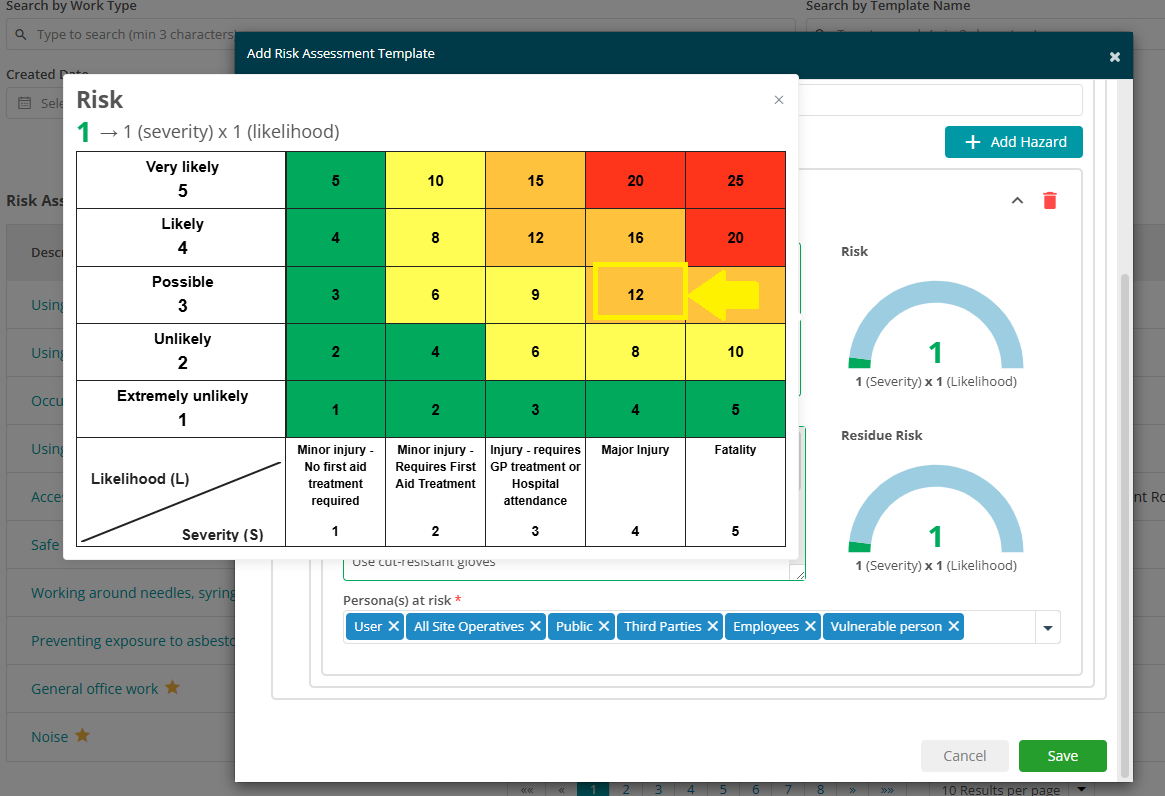The image size is (1165, 796).
Task: Remove the Employees persona tag
Action: click(x=811, y=627)
